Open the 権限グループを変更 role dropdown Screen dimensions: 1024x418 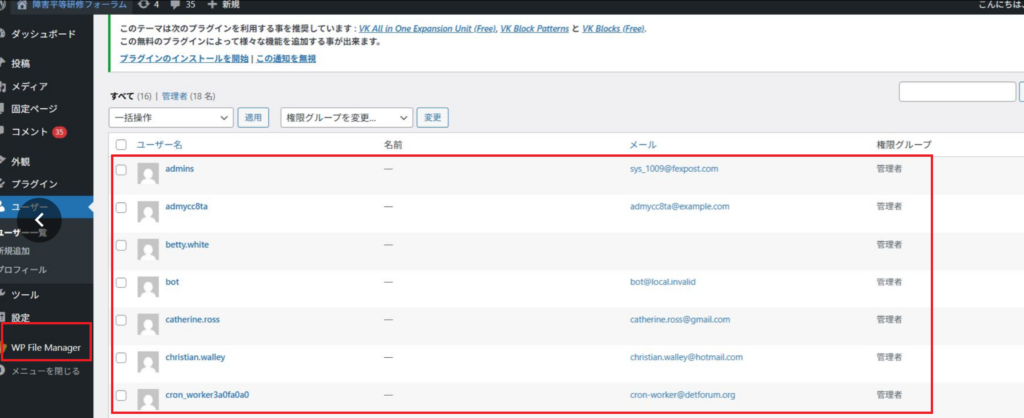(347, 118)
